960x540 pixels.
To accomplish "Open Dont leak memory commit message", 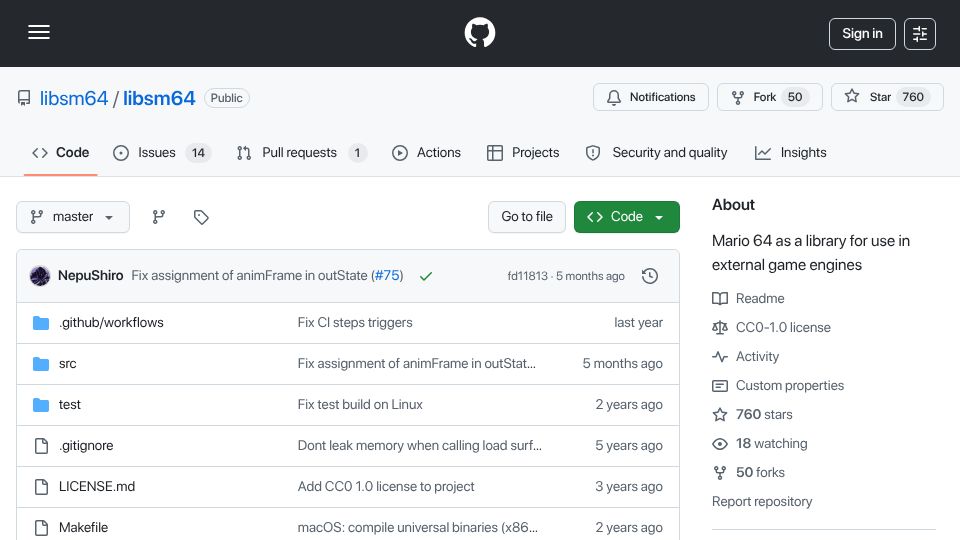I will pyautogui.click(x=419, y=446).
